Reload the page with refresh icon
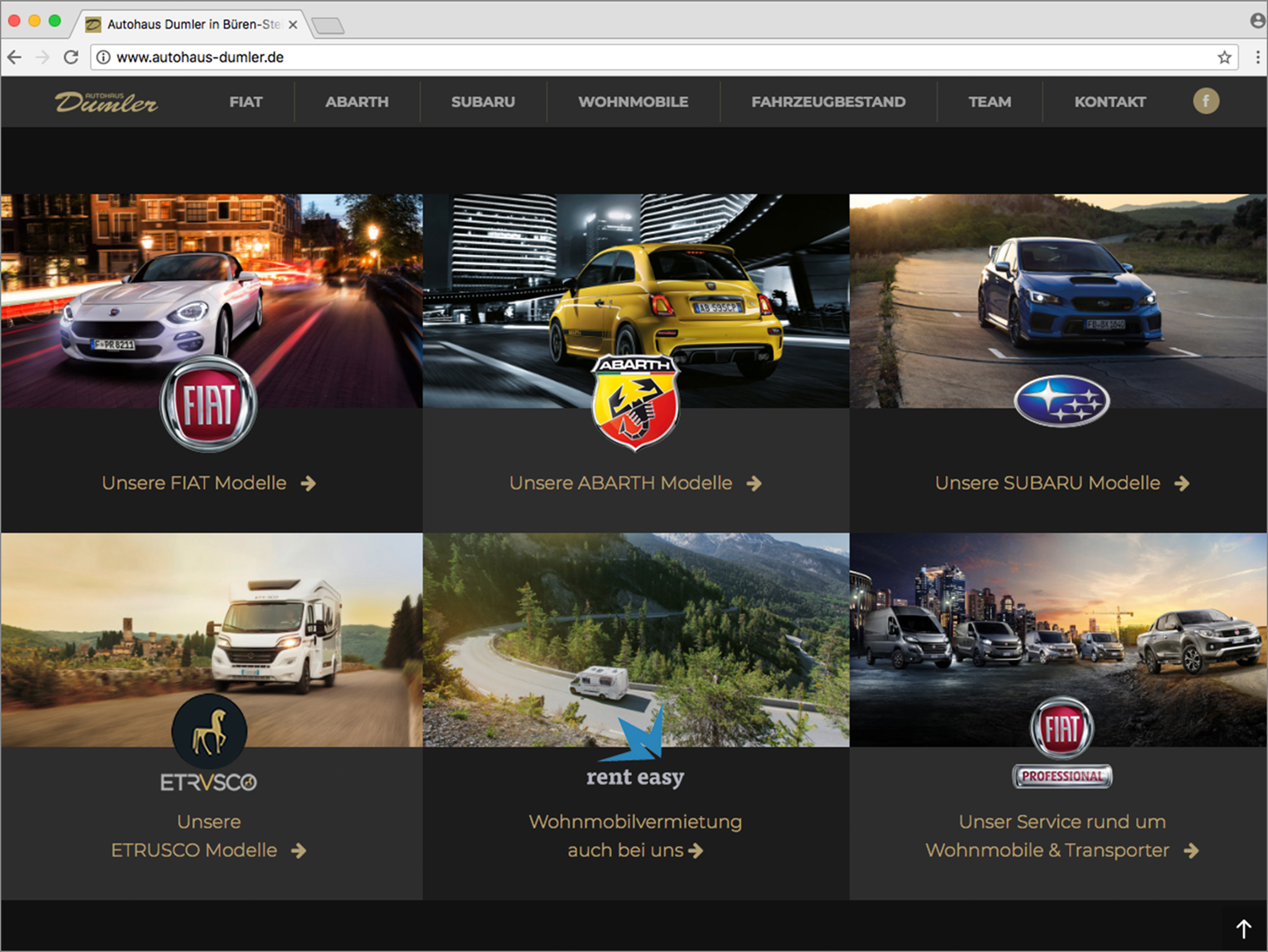1268x952 pixels. pos(71,57)
